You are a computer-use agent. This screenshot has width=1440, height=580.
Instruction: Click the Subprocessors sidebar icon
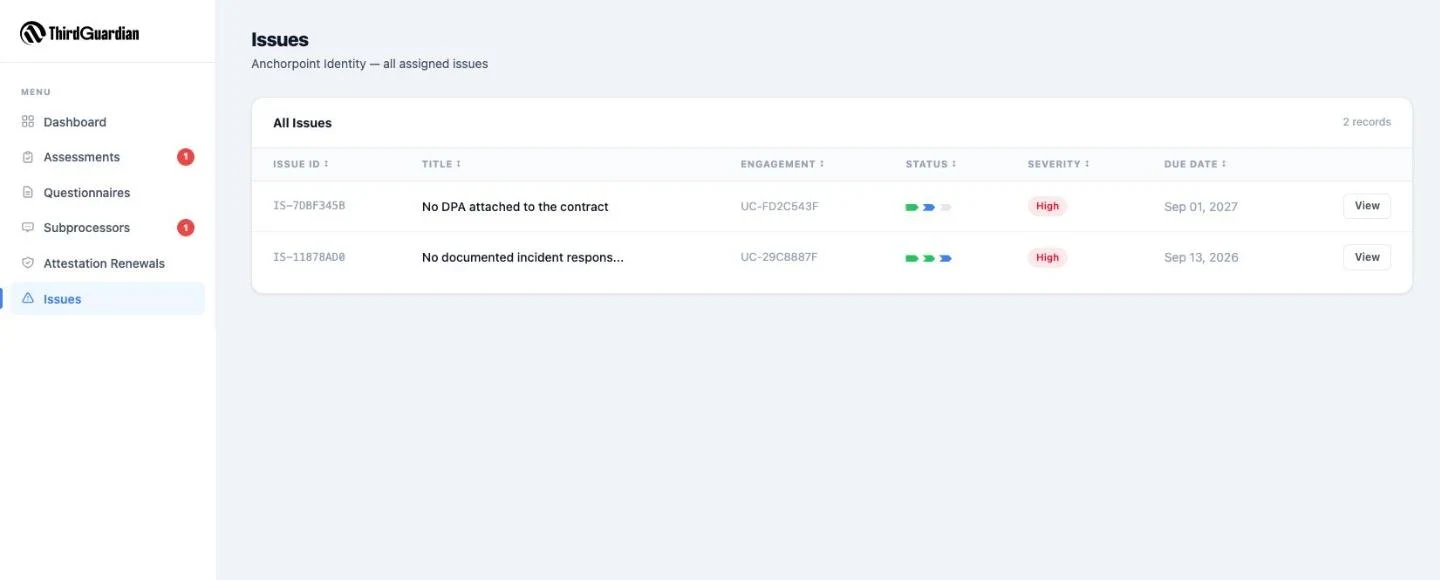28,228
